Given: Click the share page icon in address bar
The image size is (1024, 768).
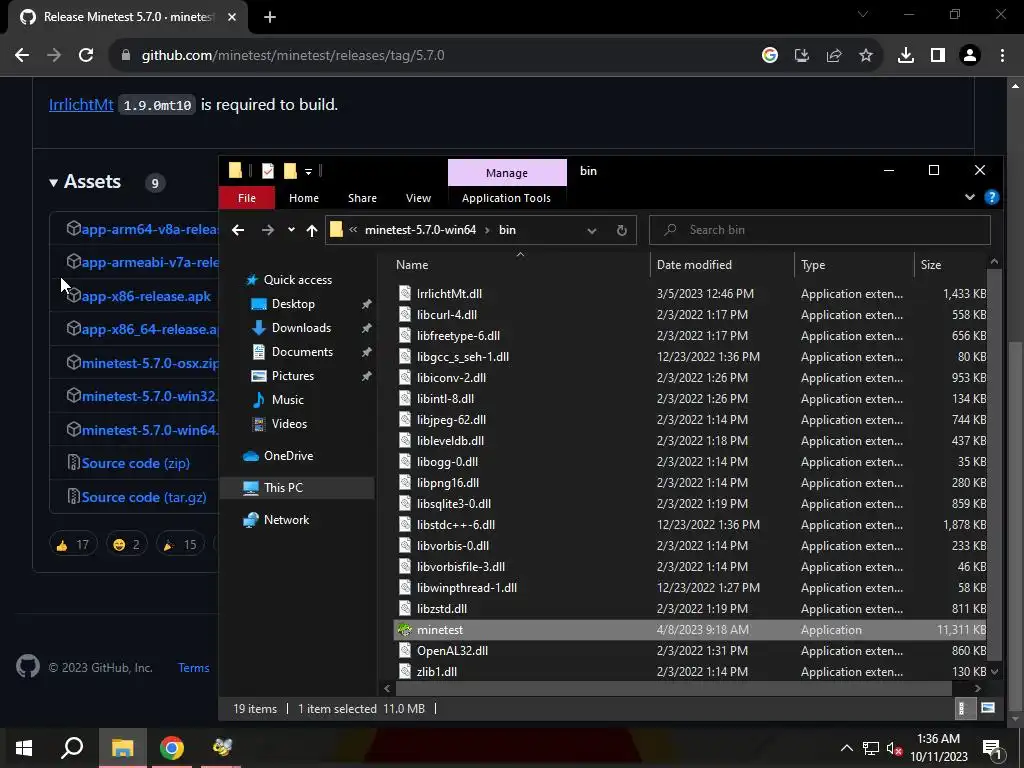Looking at the screenshot, I should [834, 56].
